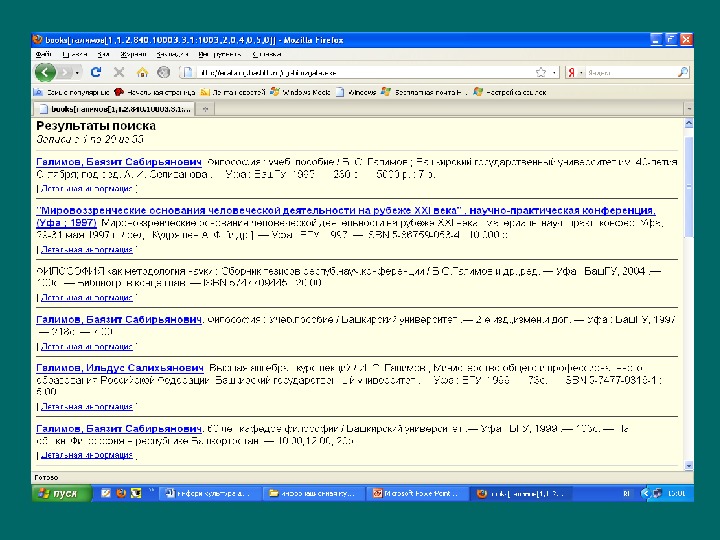Click the Stop loading X icon

pyautogui.click(x=119, y=72)
